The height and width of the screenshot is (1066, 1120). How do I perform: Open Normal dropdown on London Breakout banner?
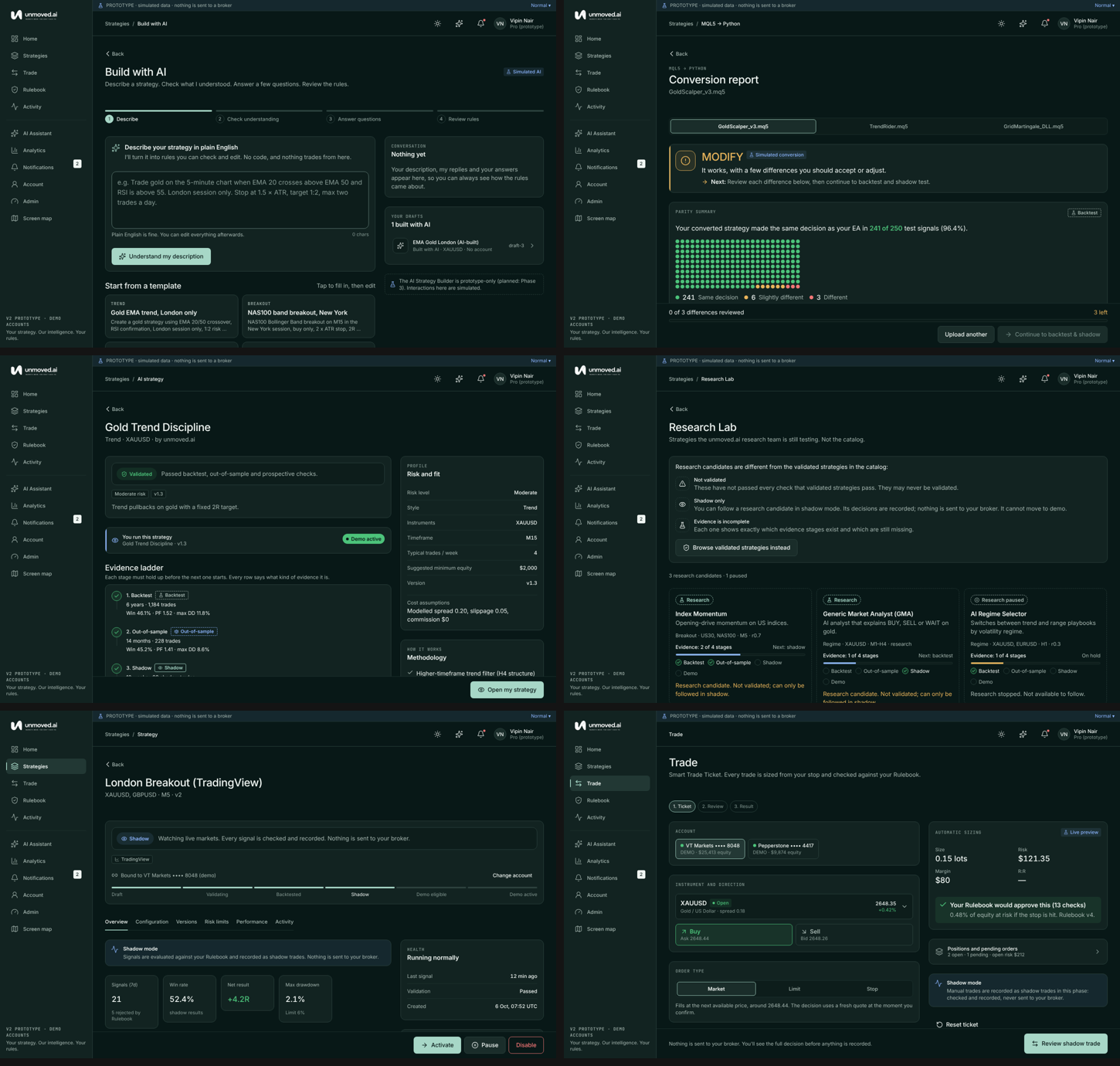pyautogui.click(x=541, y=716)
